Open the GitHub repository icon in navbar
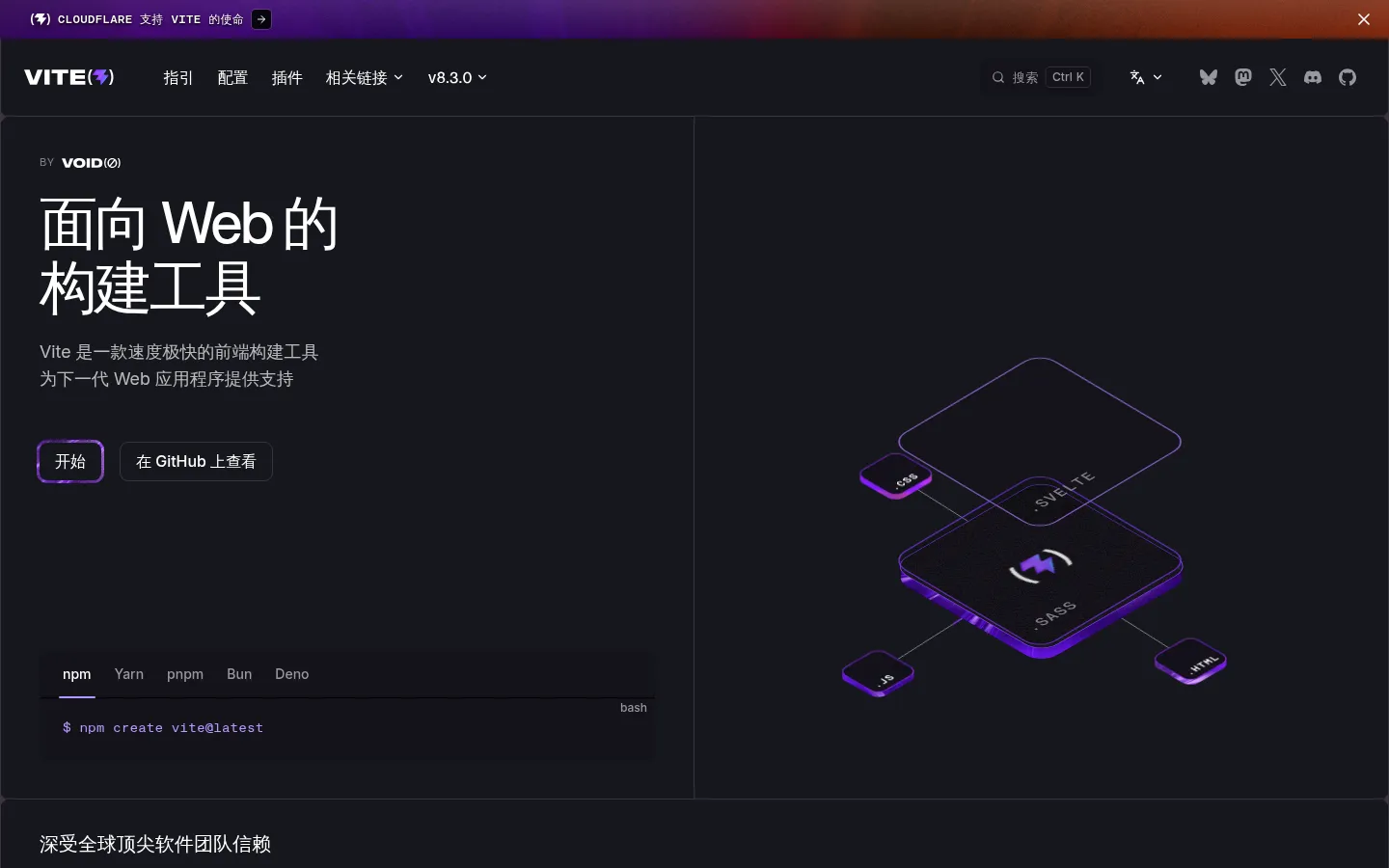This screenshot has height=868, width=1389. [1348, 77]
